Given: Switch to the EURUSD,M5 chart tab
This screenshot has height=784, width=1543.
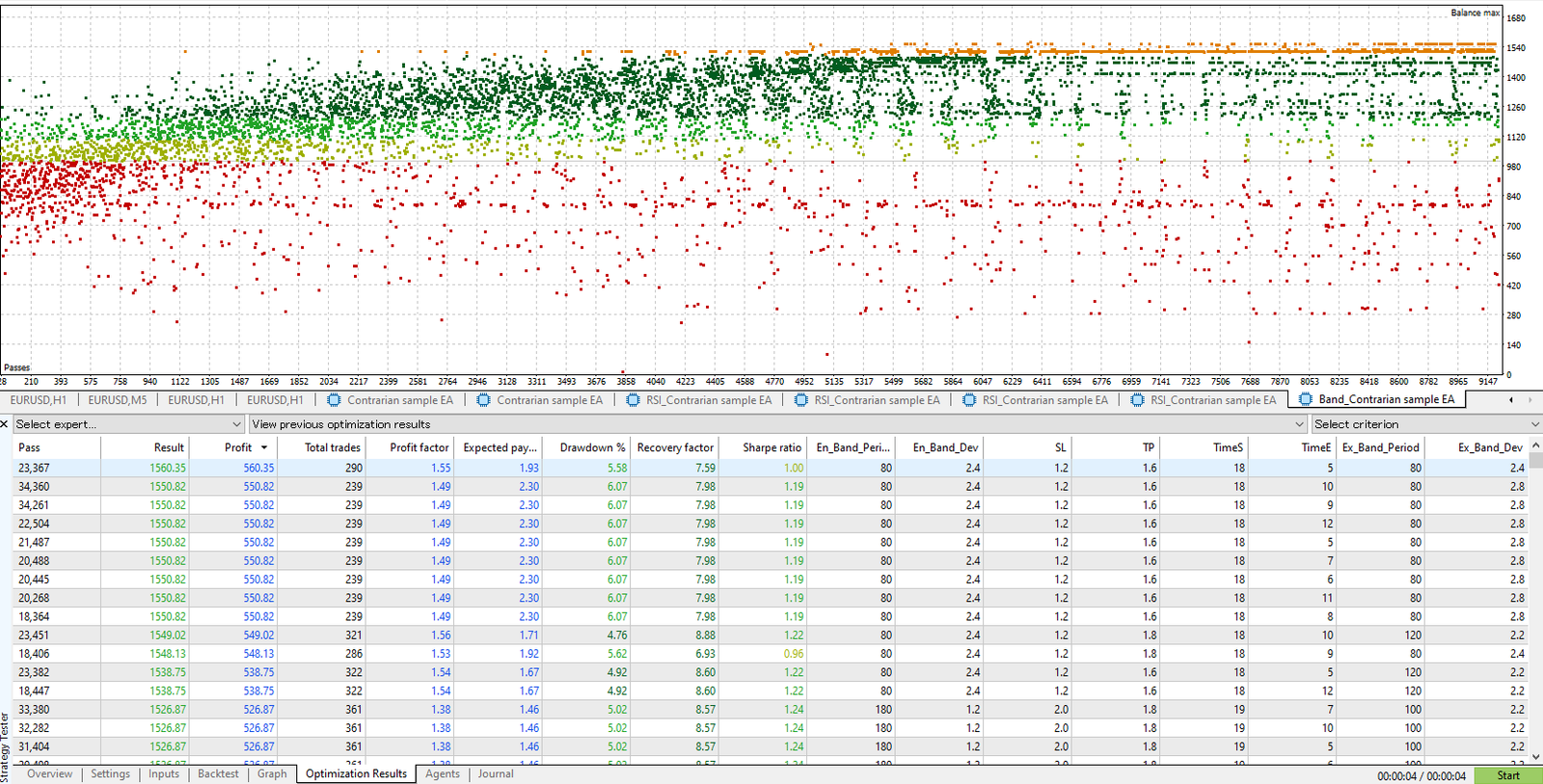Looking at the screenshot, I should pyautogui.click(x=118, y=400).
